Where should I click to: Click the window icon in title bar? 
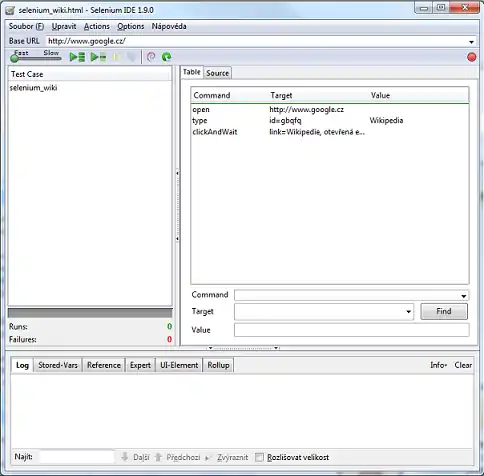point(11,10)
